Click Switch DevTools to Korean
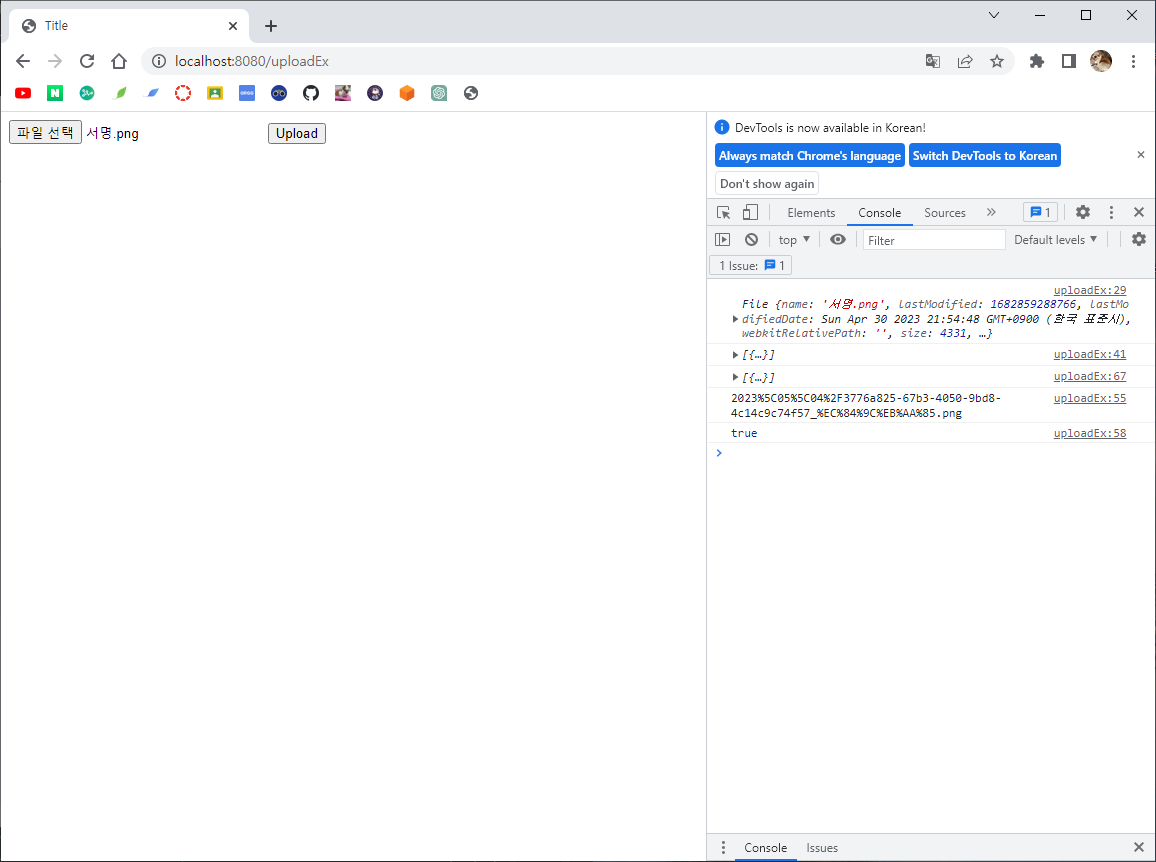Viewport: 1156px width, 862px height. [x=985, y=156]
